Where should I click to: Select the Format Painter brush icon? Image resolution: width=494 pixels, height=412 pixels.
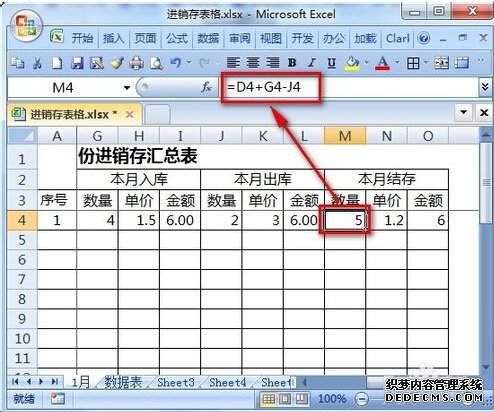pyautogui.click(x=117, y=63)
